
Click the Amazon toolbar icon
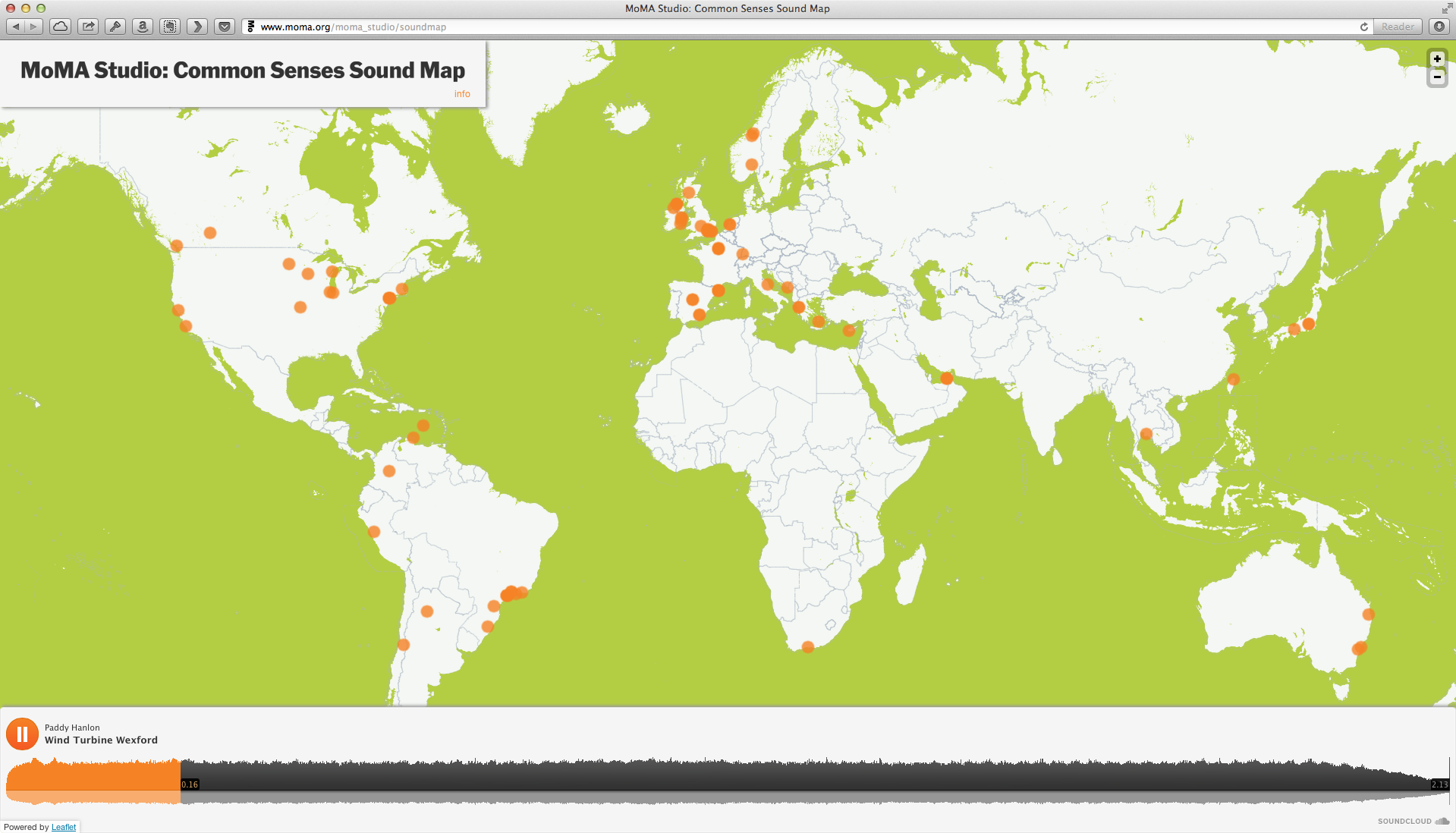[143, 25]
